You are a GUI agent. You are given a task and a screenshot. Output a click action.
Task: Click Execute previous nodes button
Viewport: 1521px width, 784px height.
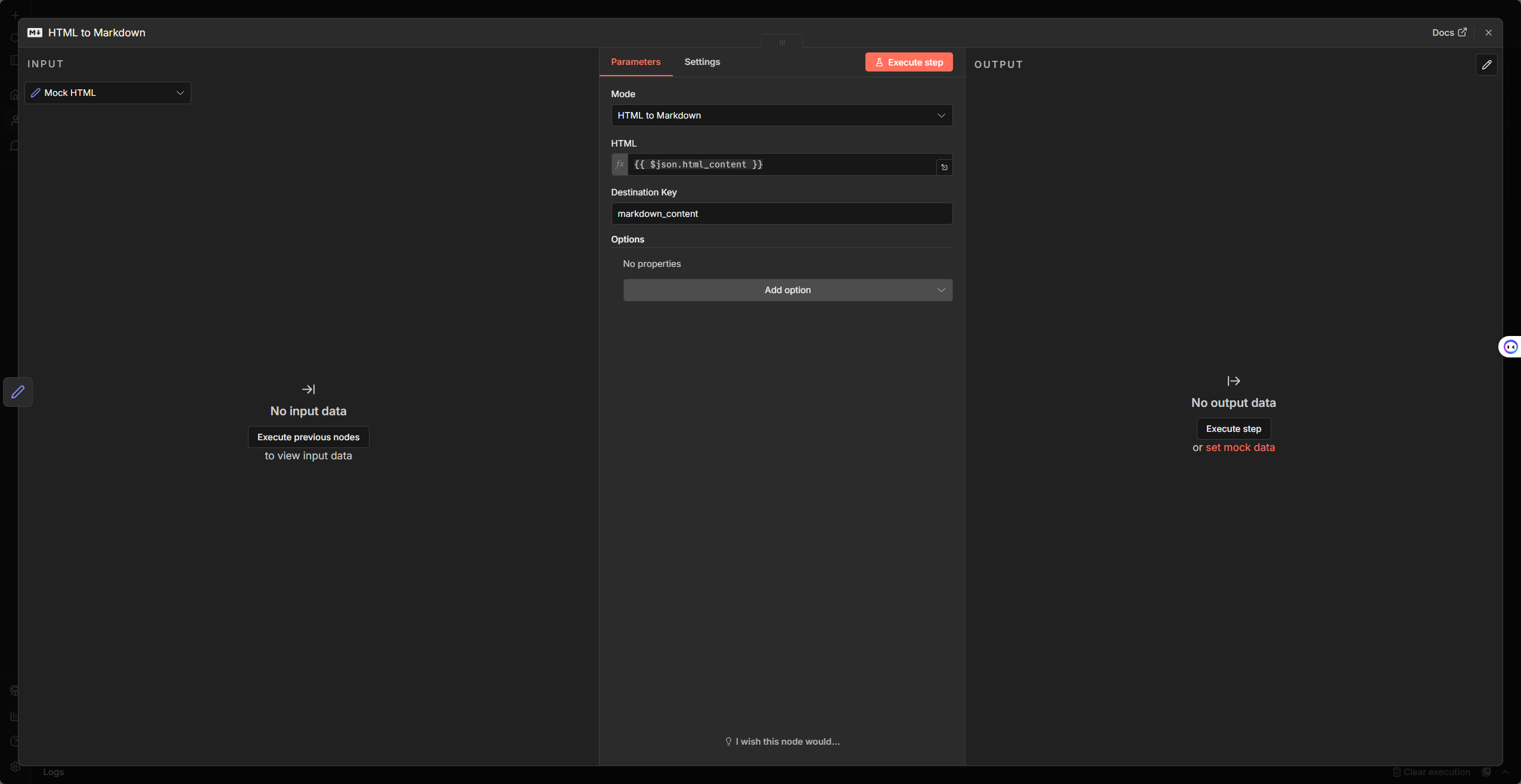pyautogui.click(x=308, y=437)
